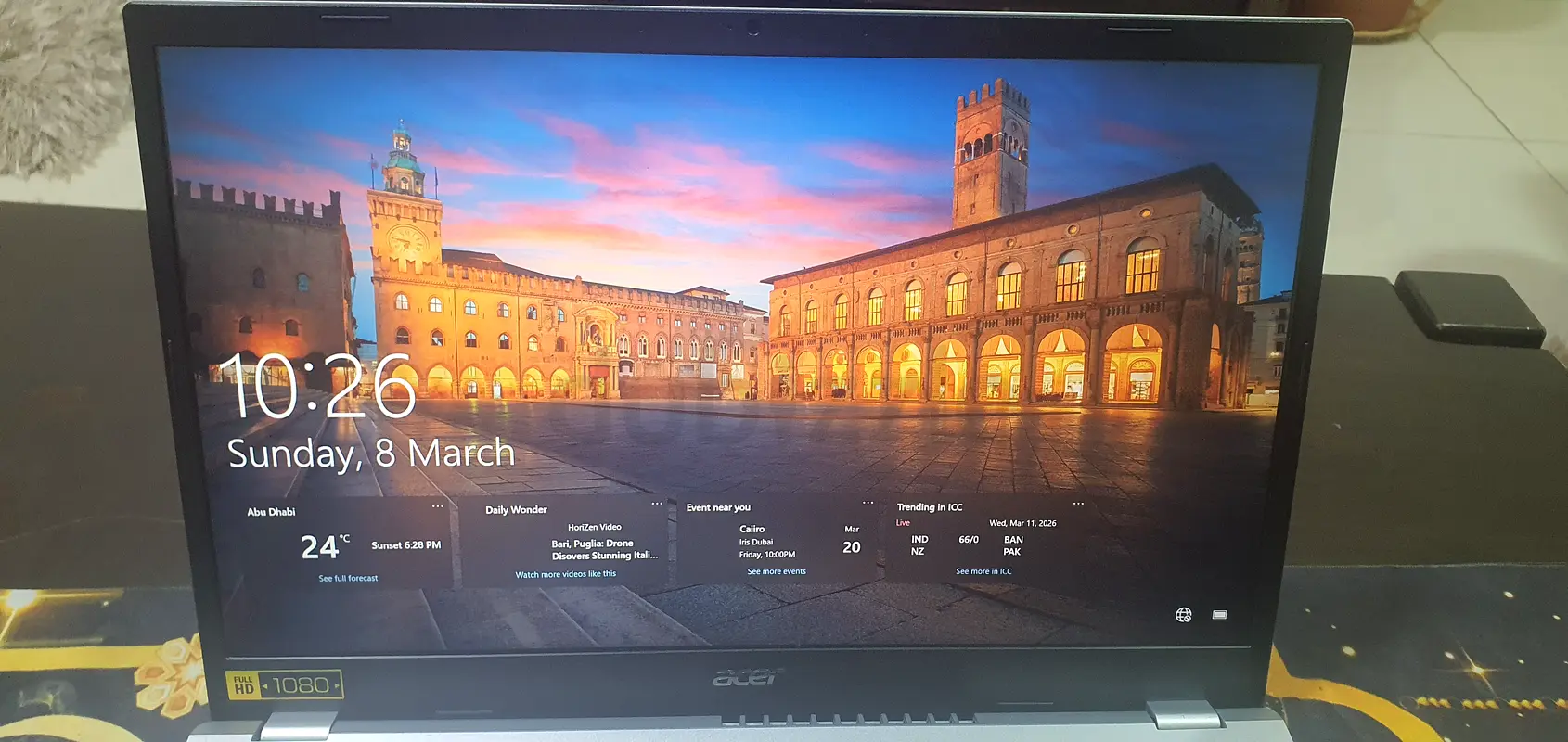1568x742 pixels.
Task: Open the Abu Dhabi weather widget menu
Action: point(437,506)
